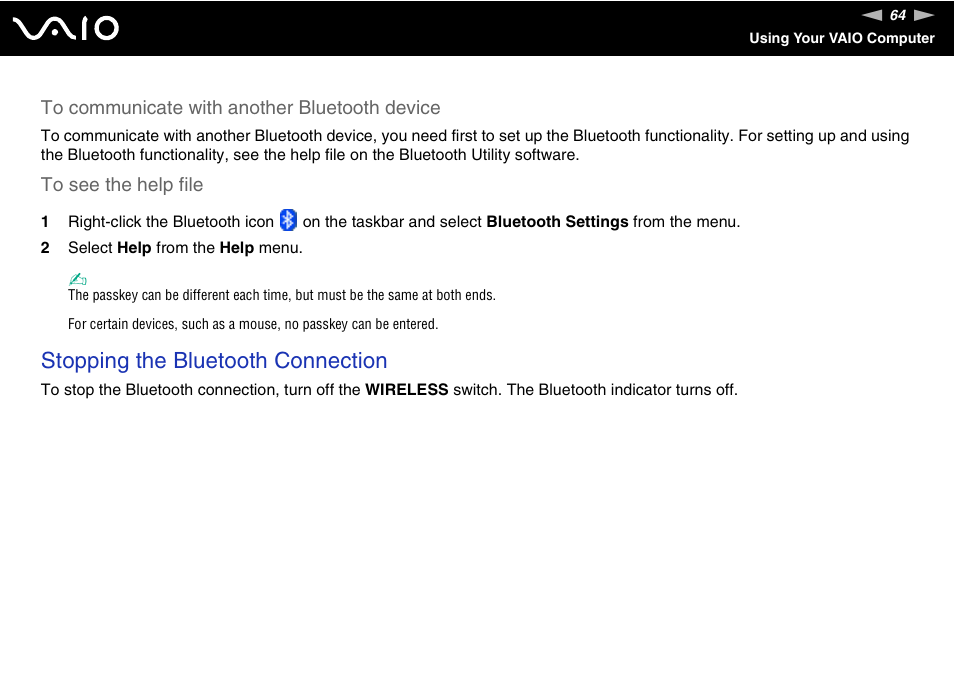The image size is (954, 674).
Task: Open the 'Using Your VAIO Computer' header link
Action: (x=841, y=38)
